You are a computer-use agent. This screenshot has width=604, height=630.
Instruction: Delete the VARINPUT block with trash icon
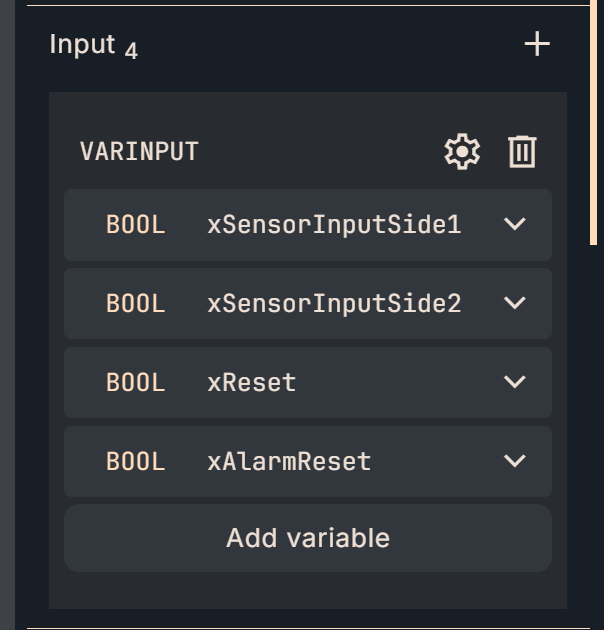[522, 152]
